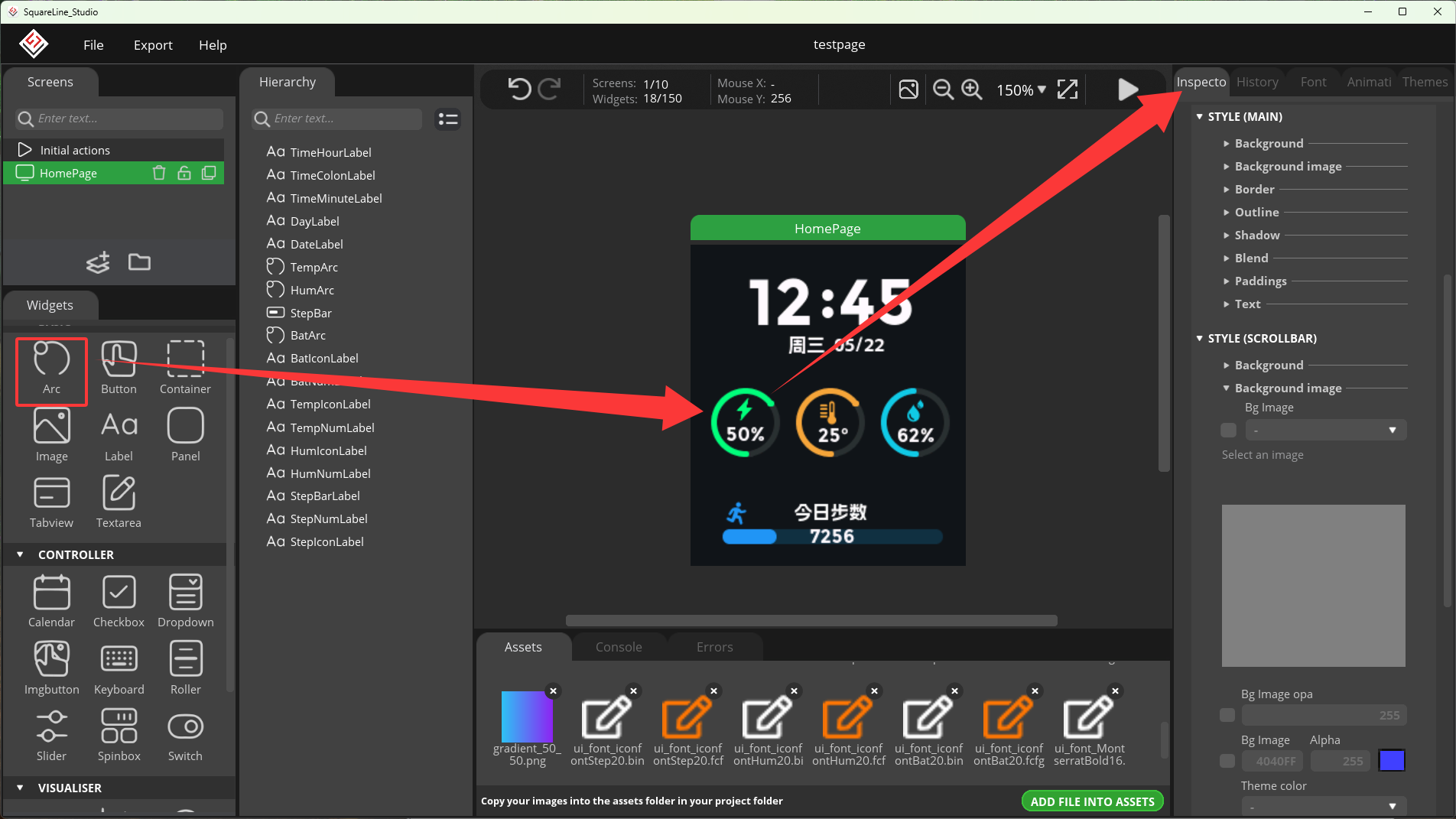Delete HomePage screen using trash icon
This screenshot has height=819, width=1456.
(159, 173)
